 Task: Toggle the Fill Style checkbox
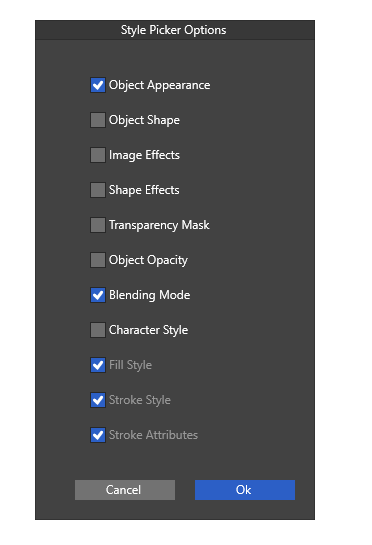click(x=98, y=365)
